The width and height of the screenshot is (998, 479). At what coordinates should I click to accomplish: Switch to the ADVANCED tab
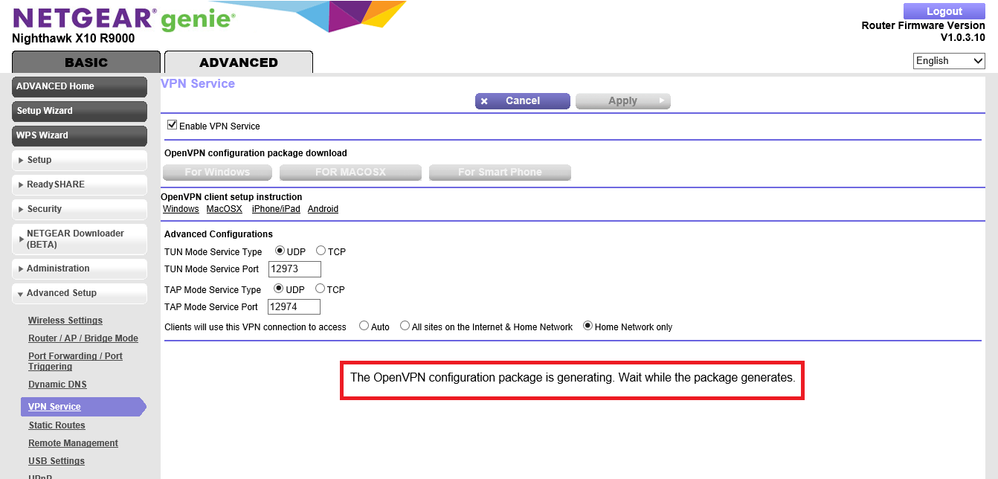point(238,62)
